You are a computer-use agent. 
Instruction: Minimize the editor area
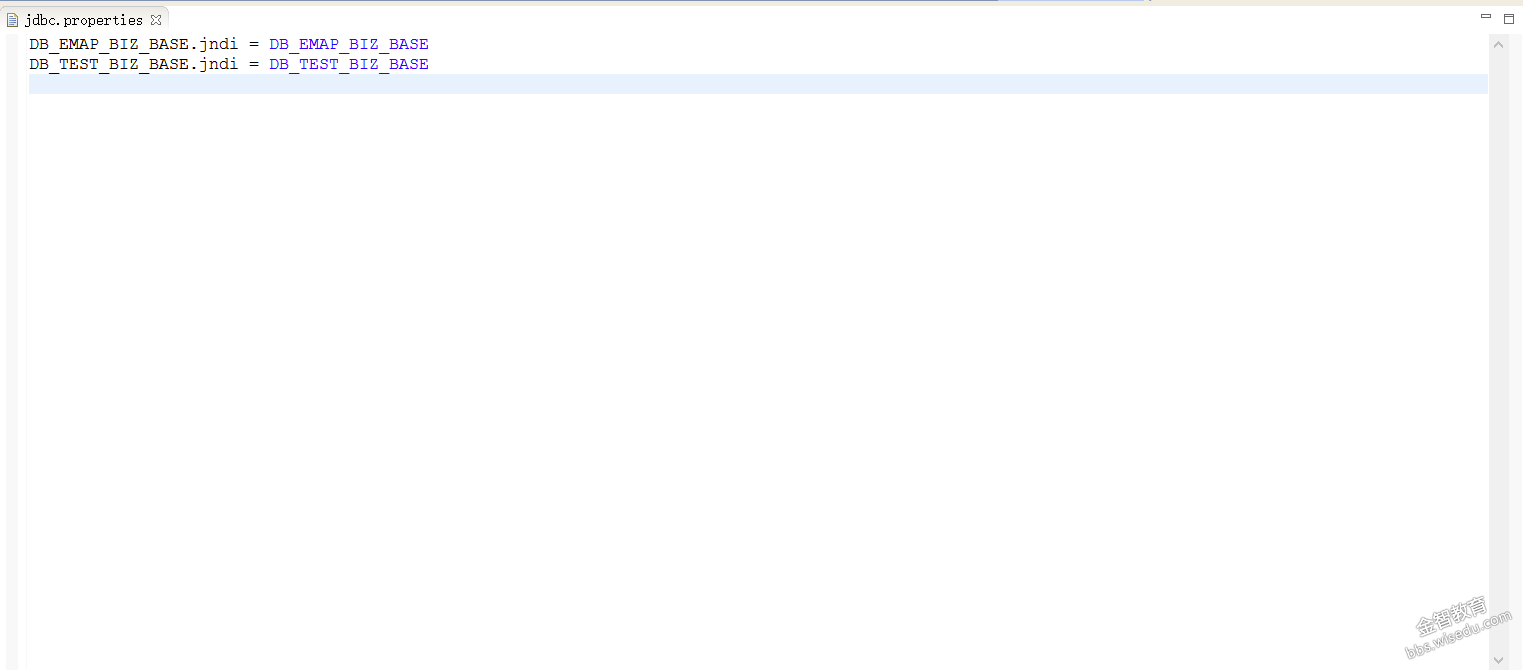(x=1487, y=18)
